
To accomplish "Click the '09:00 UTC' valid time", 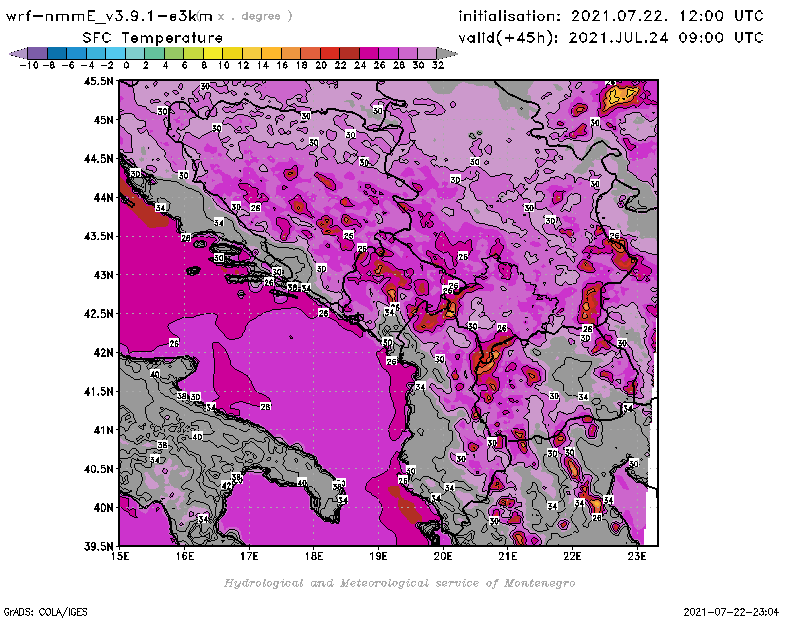I will point(721,38).
